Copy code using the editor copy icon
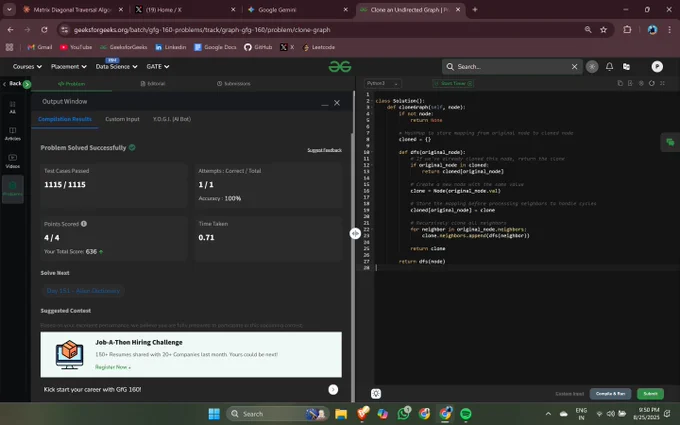Image resolution: width=680 pixels, height=425 pixels. pos(620,83)
